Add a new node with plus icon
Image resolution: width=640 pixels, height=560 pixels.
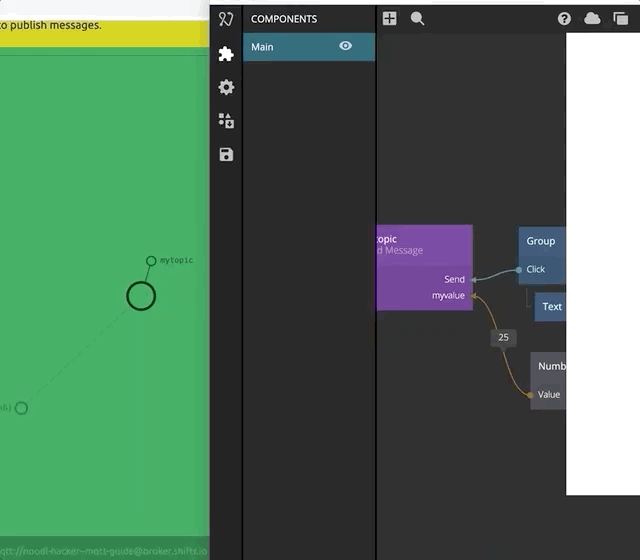(x=390, y=19)
